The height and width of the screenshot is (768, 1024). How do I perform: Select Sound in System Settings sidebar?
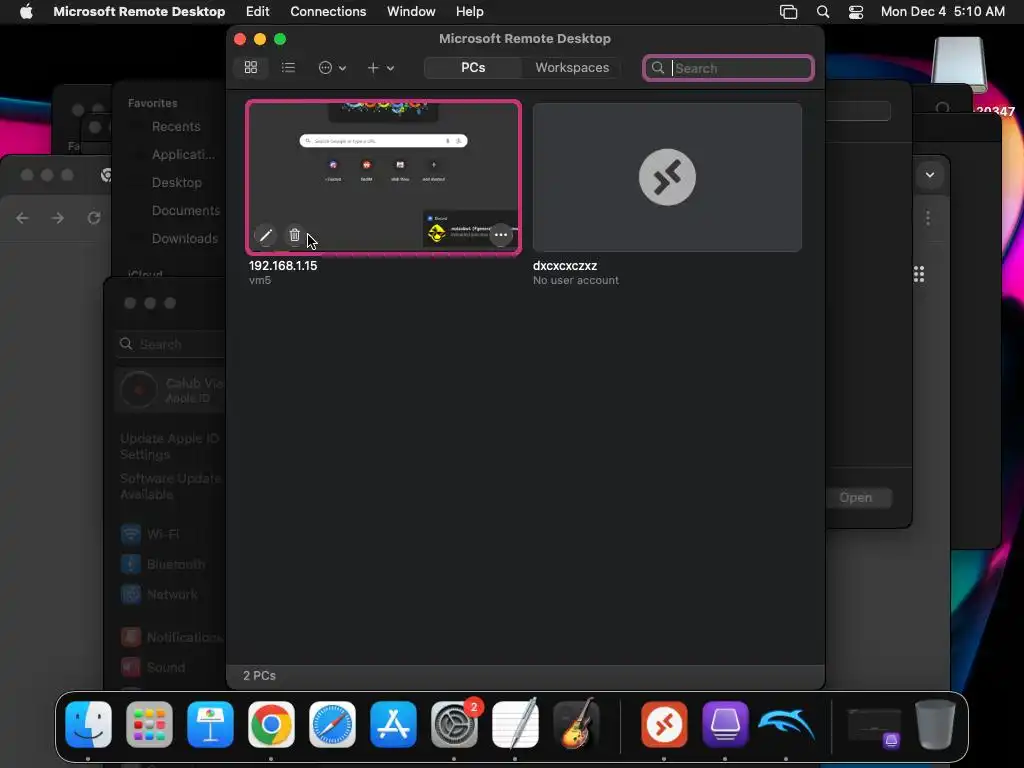click(x=154, y=667)
